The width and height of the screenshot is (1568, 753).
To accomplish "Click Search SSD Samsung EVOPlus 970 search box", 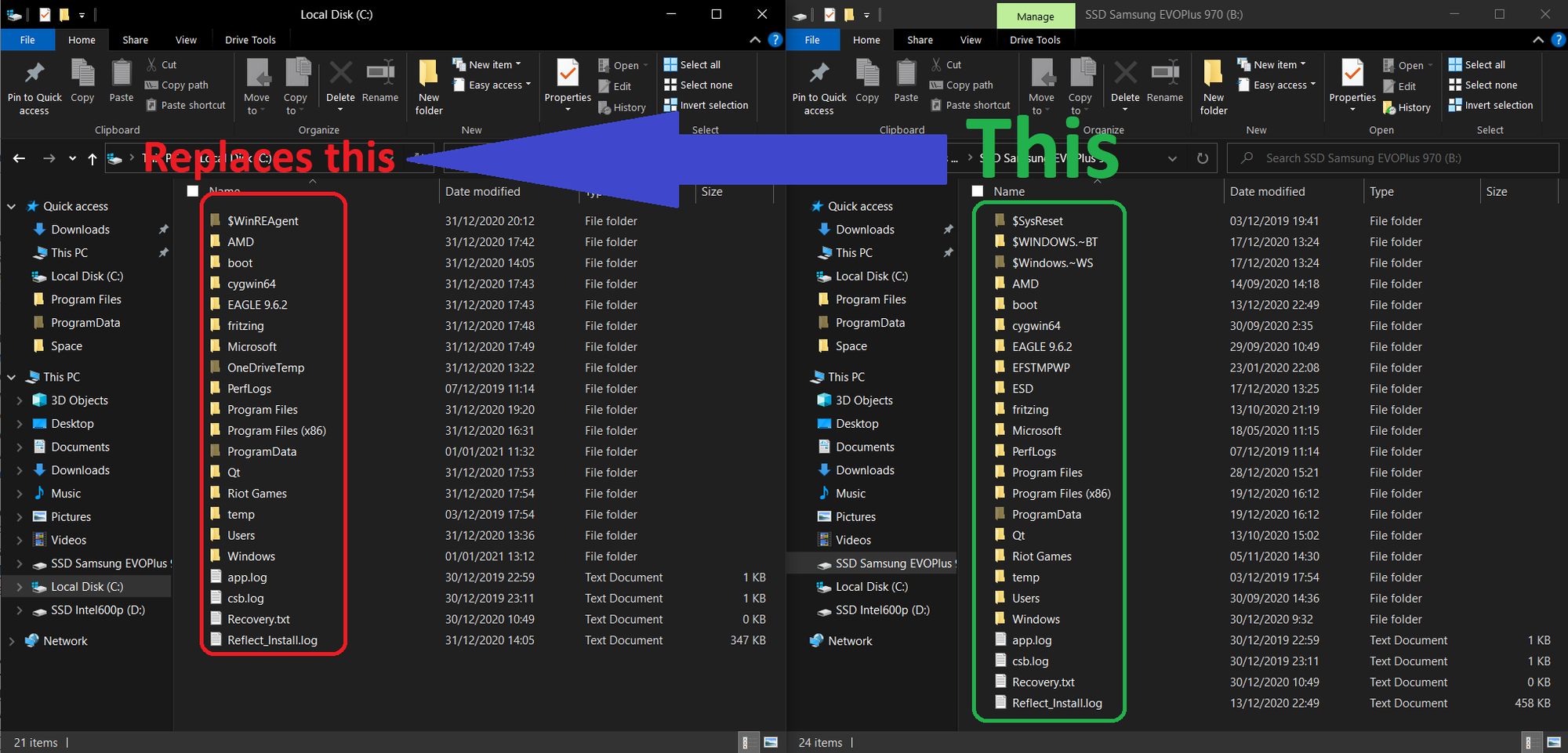I will pyautogui.click(x=1392, y=158).
